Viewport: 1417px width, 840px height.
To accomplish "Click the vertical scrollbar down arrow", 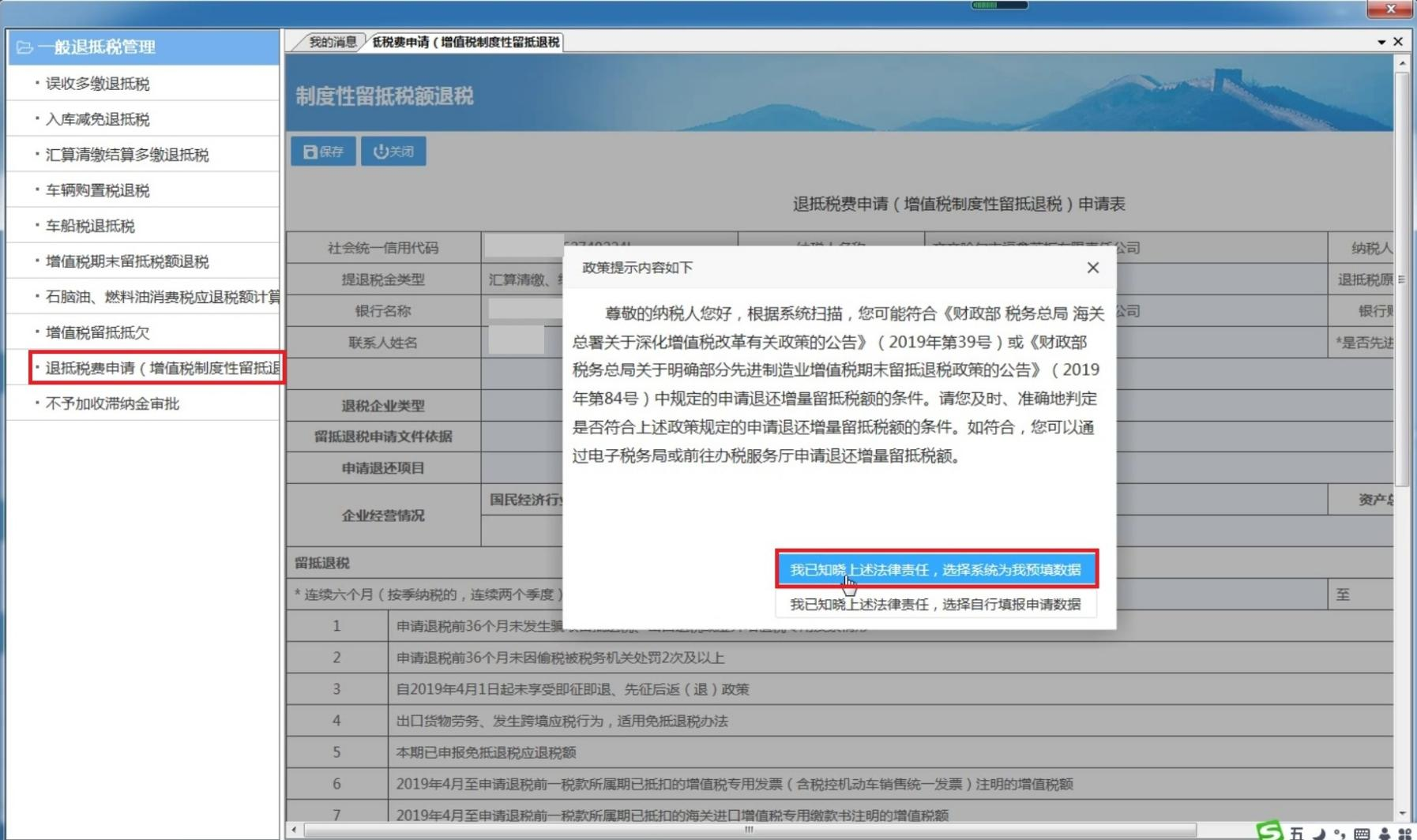I will tap(1402, 813).
